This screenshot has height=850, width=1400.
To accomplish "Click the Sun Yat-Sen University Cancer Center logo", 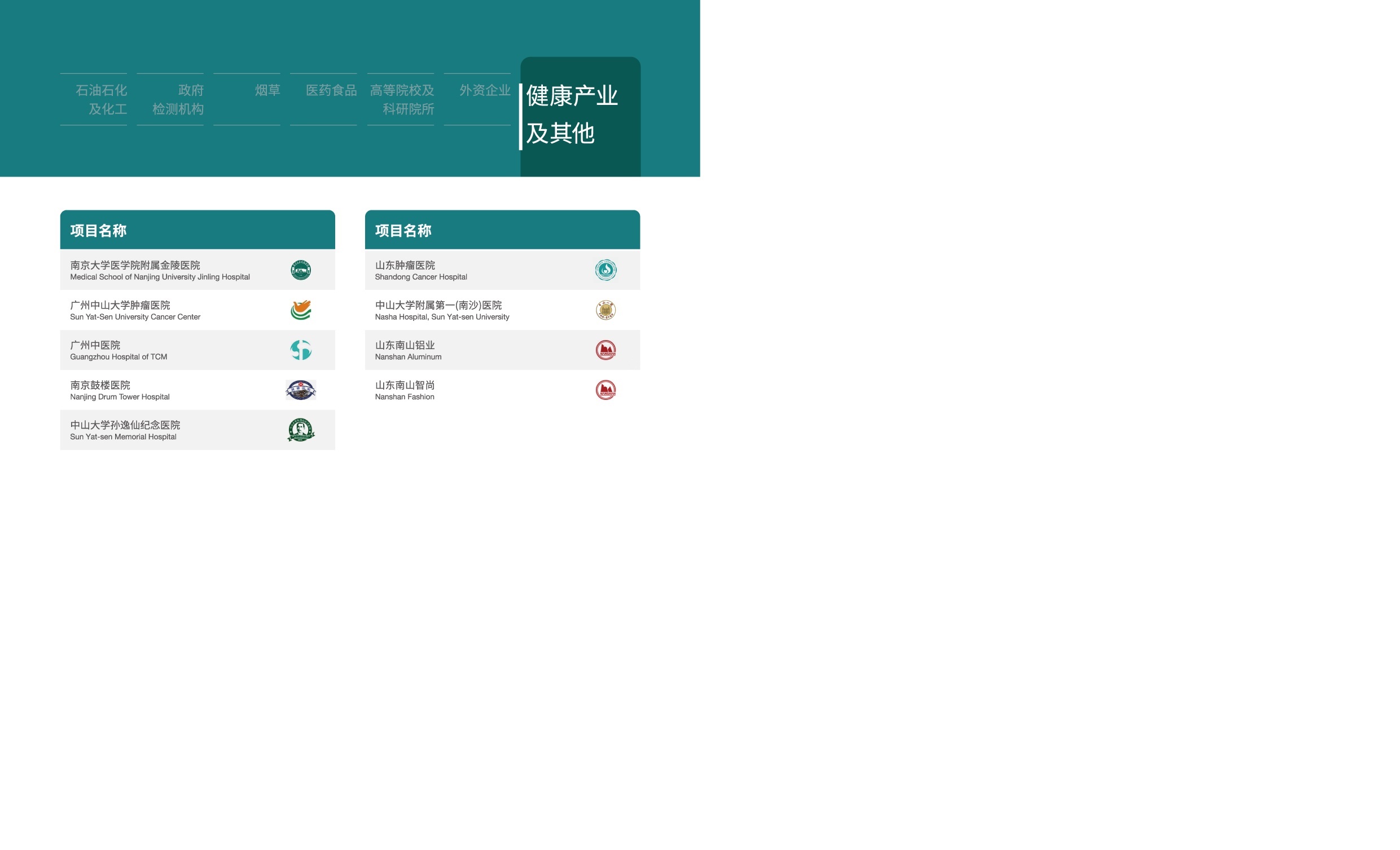I will point(301,310).
